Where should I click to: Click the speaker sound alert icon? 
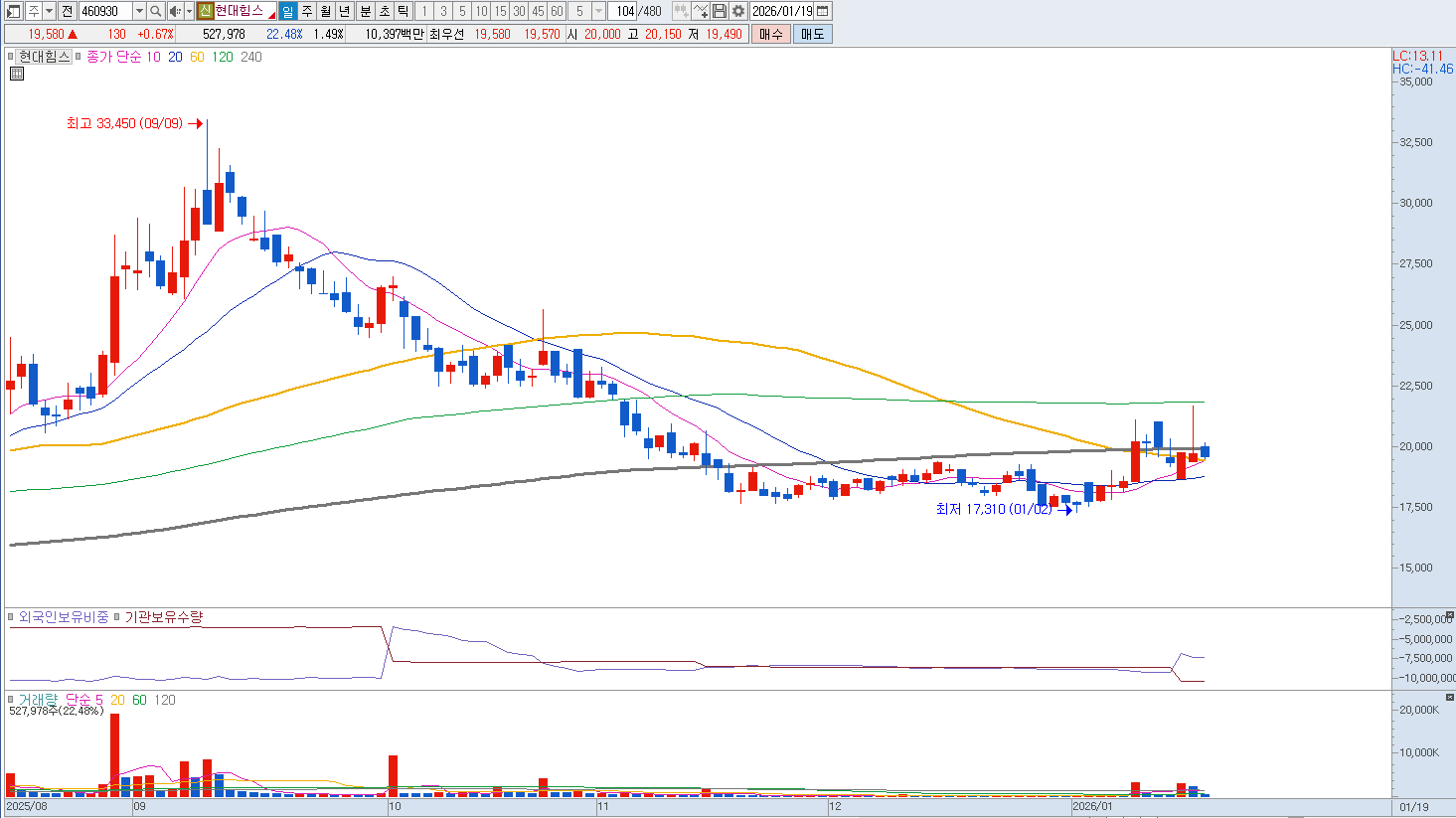(x=175, y=11)
